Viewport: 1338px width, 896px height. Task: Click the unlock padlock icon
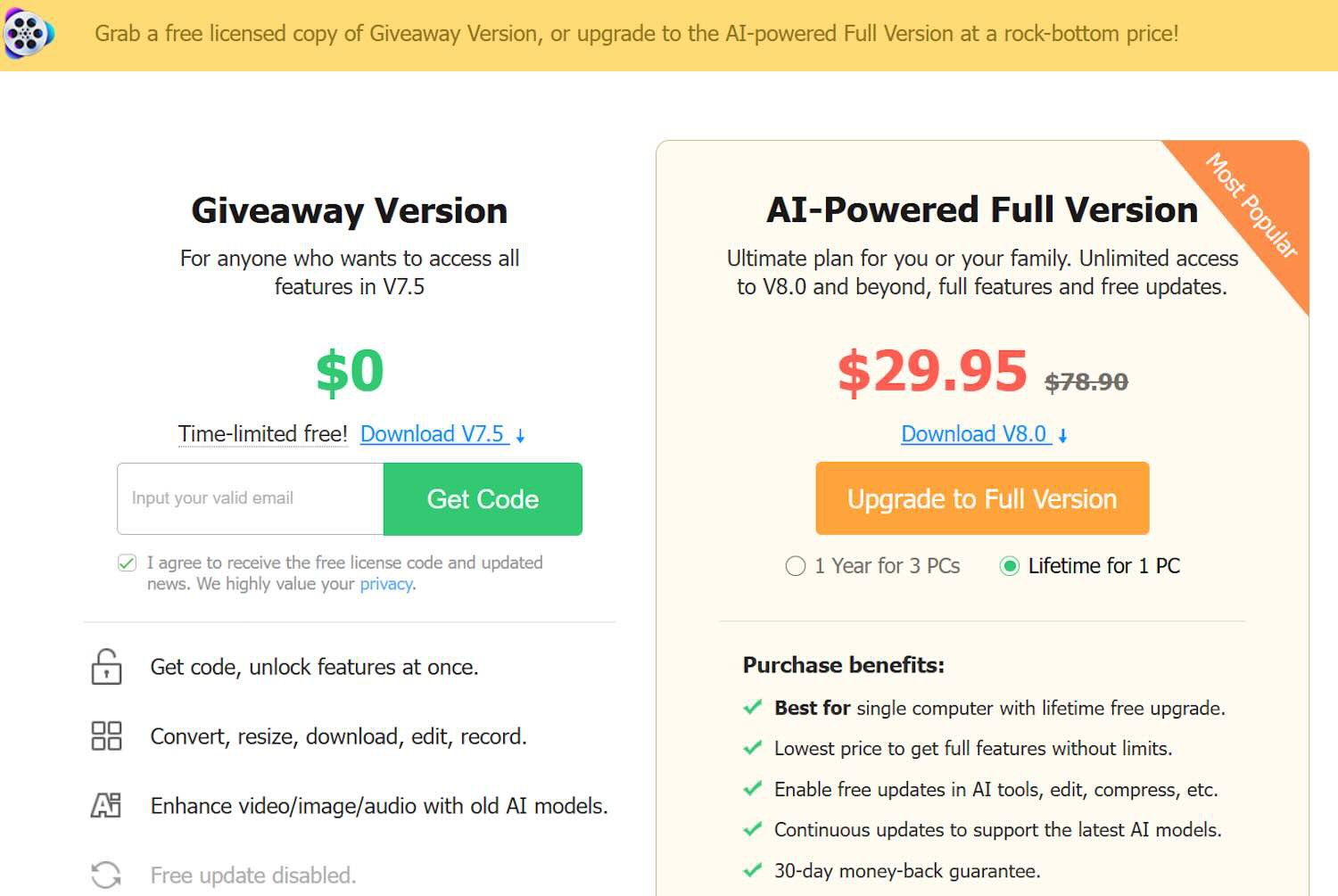(106, 667)
